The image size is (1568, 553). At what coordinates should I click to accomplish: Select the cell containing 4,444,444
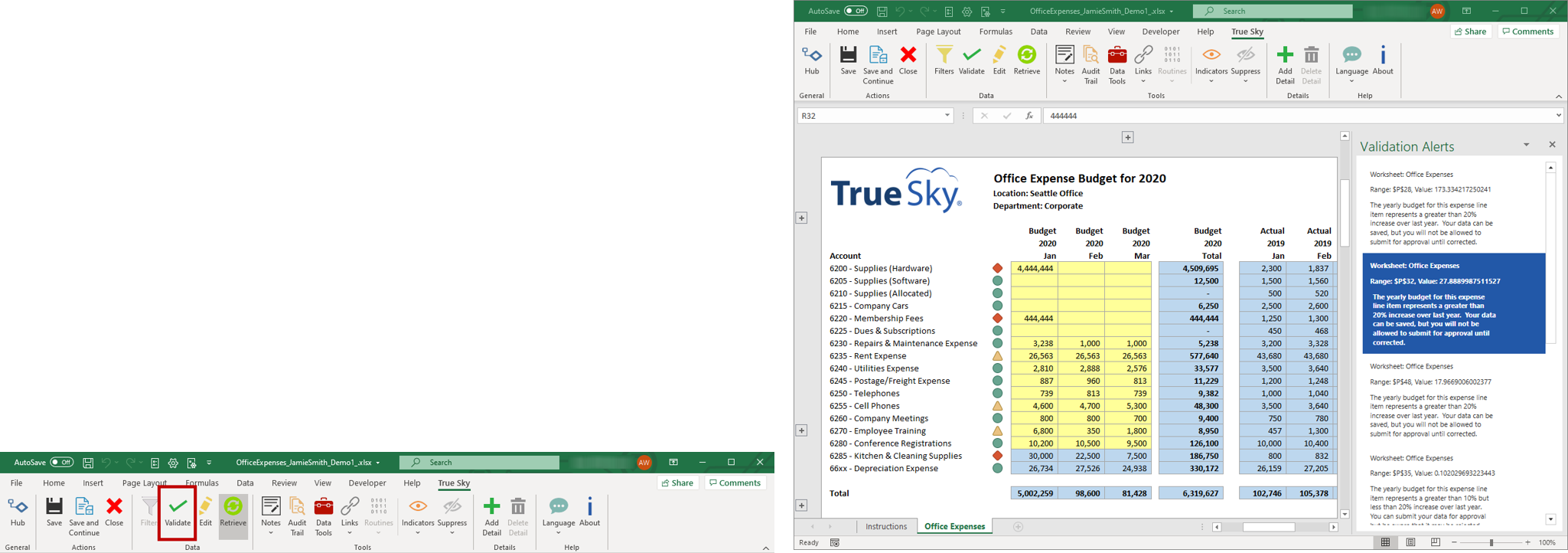tap(1035, 268)
